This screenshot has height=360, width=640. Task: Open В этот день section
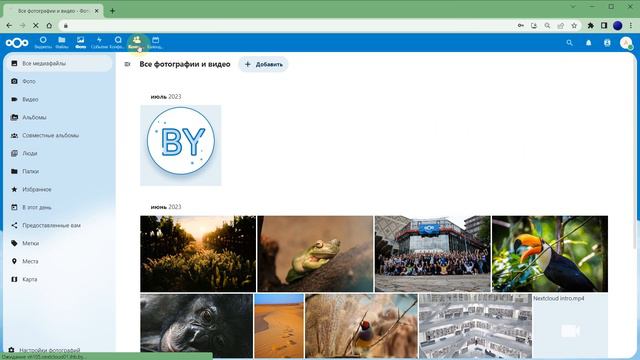[59, 207]
